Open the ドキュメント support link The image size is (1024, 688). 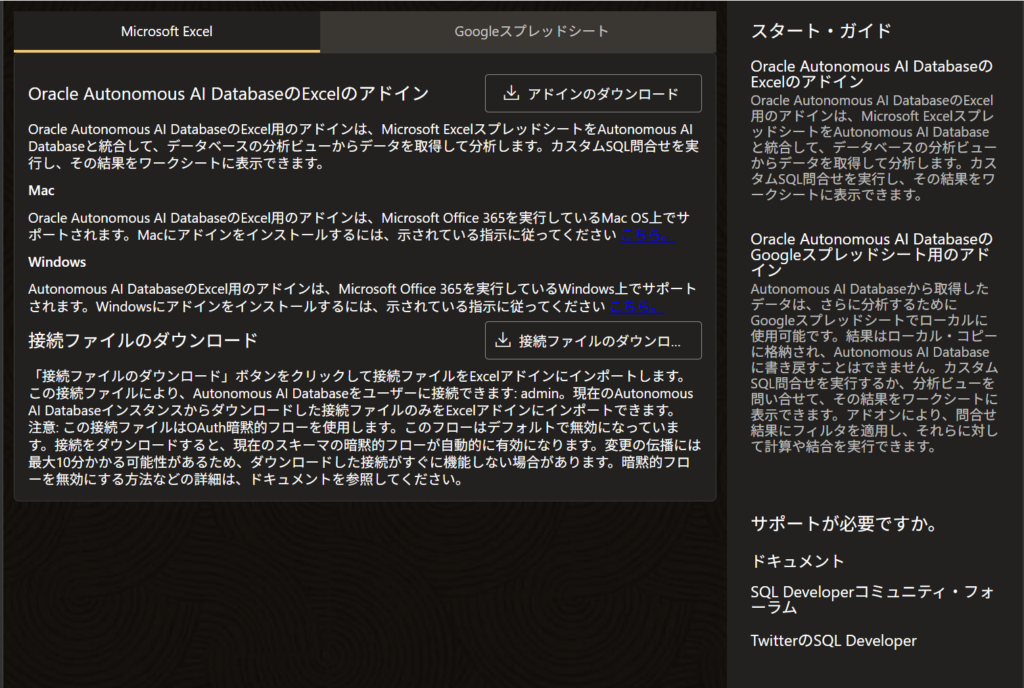pyautogui.click(x=797, y=561)
